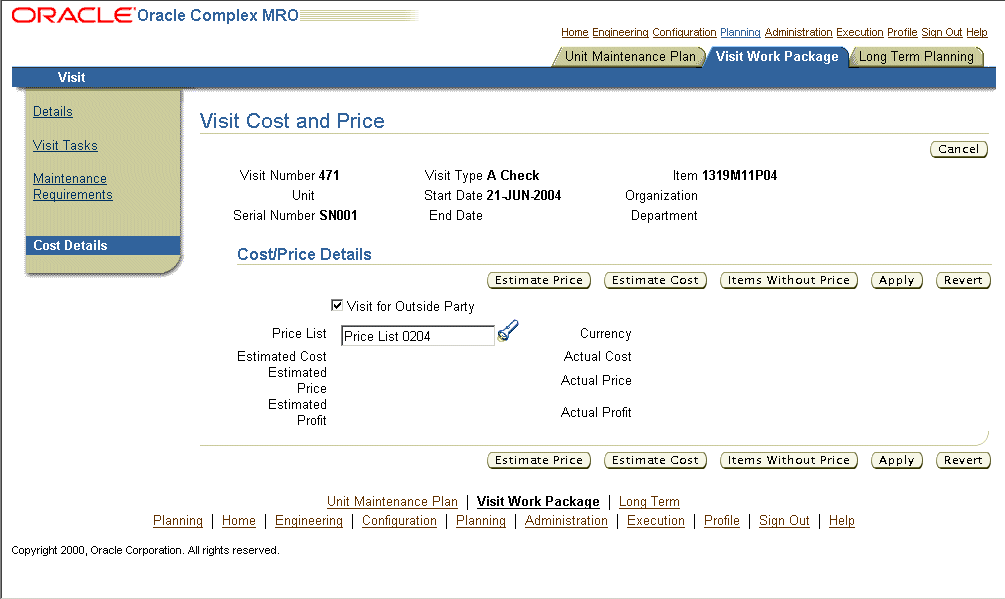The height and width of the screenshot is (599, 1005).
Task: Click the Serial Number value SN001
Action: pos(338,215)
